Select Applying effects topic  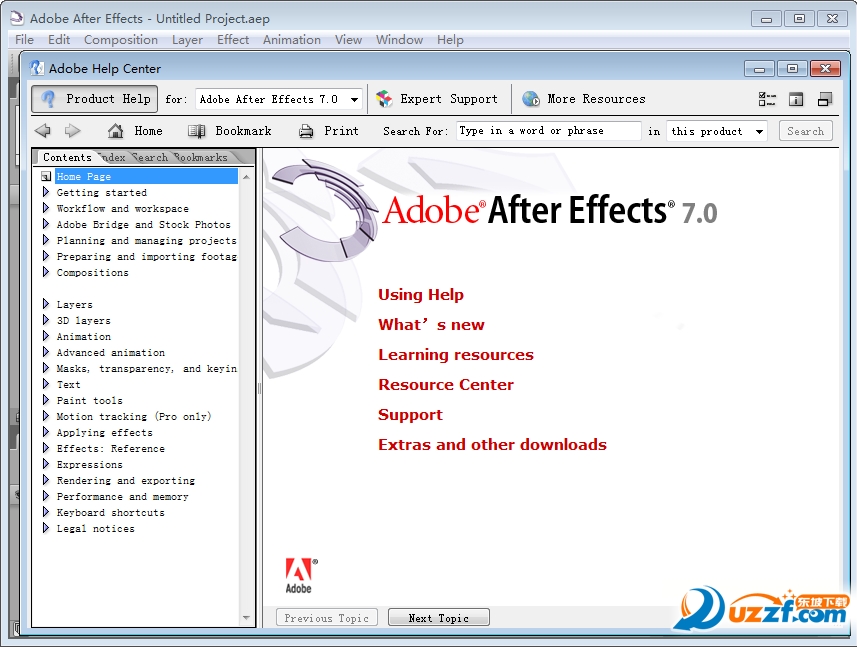pos(104,433)
